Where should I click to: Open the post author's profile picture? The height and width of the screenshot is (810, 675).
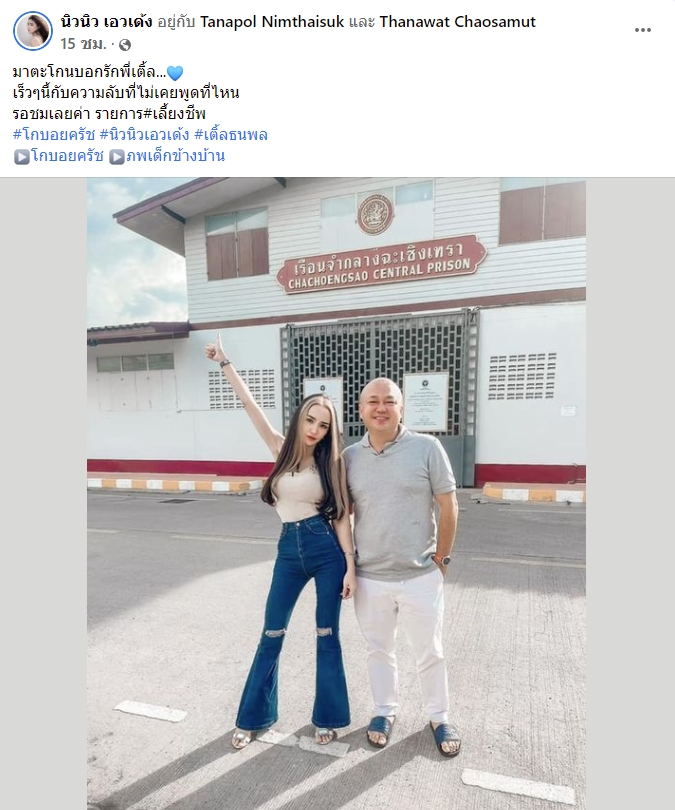pyautogui.click(x=33, y=31)
